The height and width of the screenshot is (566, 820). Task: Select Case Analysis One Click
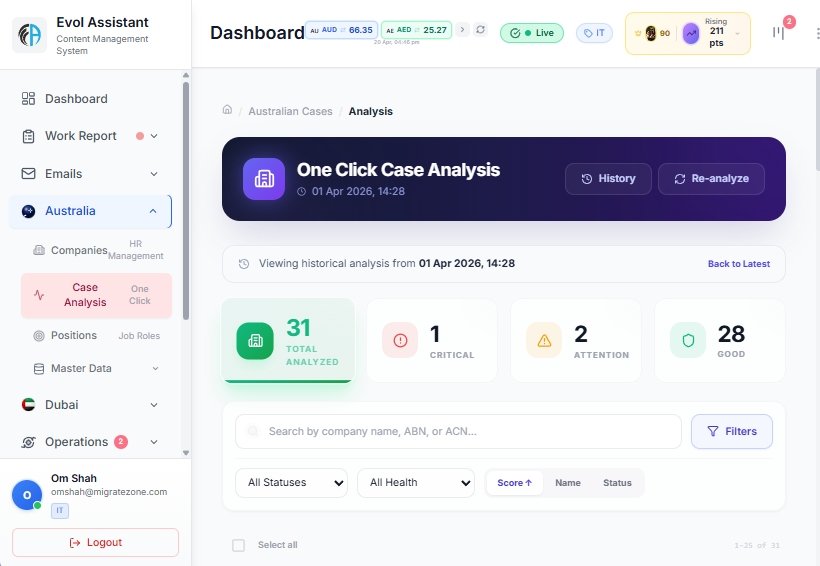[x=96, y=295]
